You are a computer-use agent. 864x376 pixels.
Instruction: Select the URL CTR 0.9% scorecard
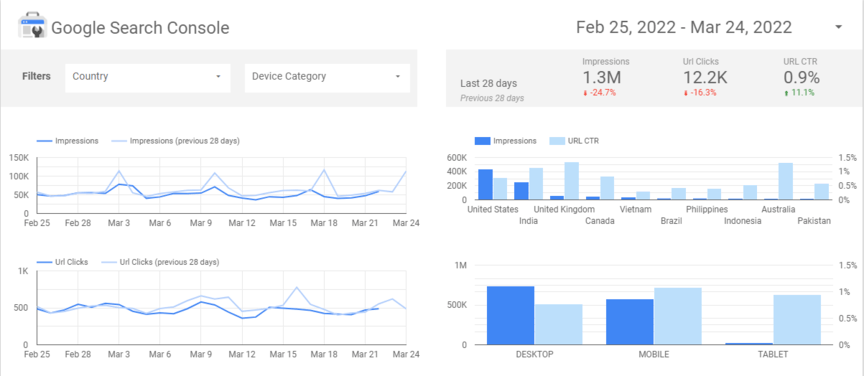[x=802, y=77]
